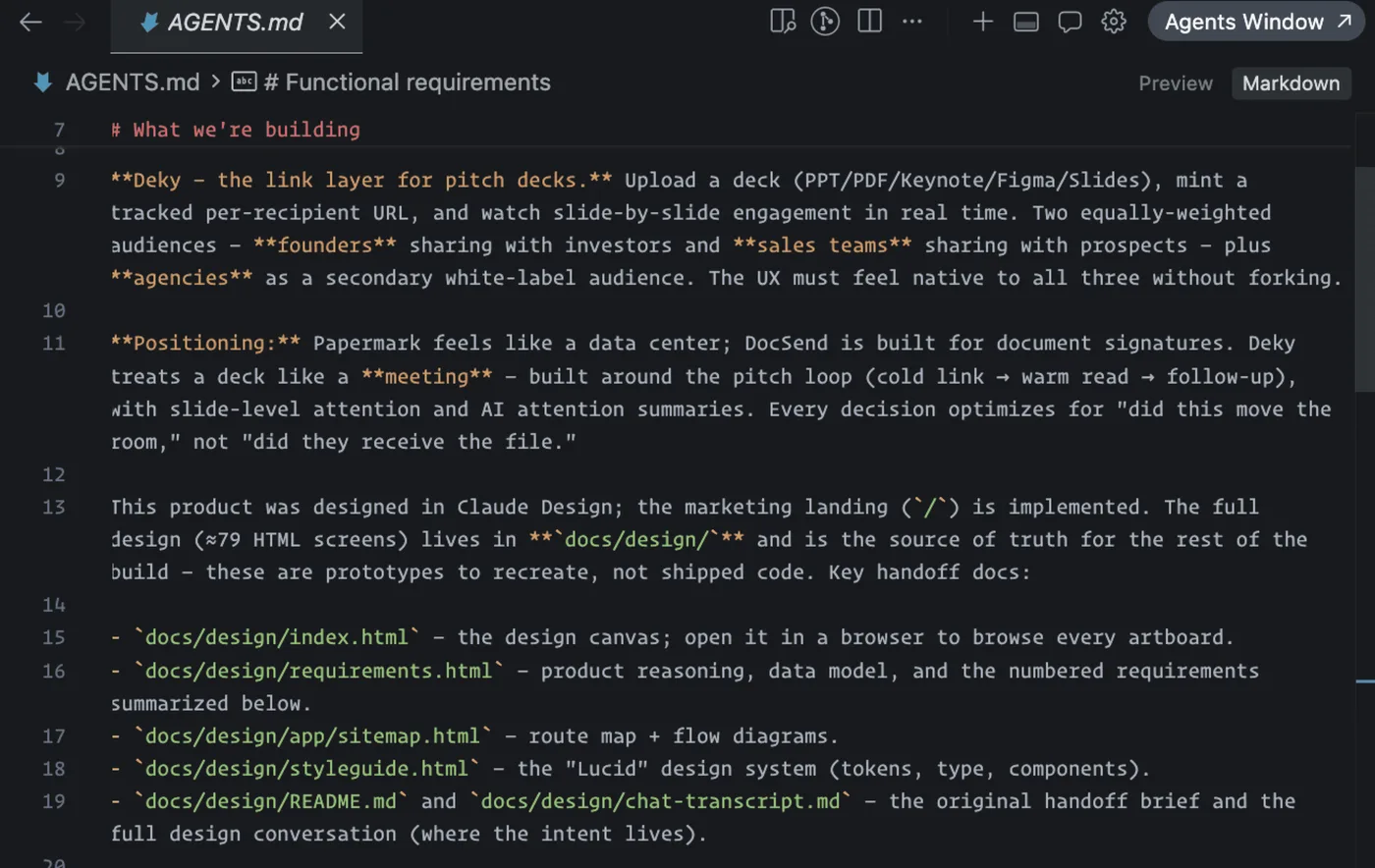This screenshot has height=868, width=1375.
Task: Click line number 13 in the gutter
Action: (x=54, y=507)
